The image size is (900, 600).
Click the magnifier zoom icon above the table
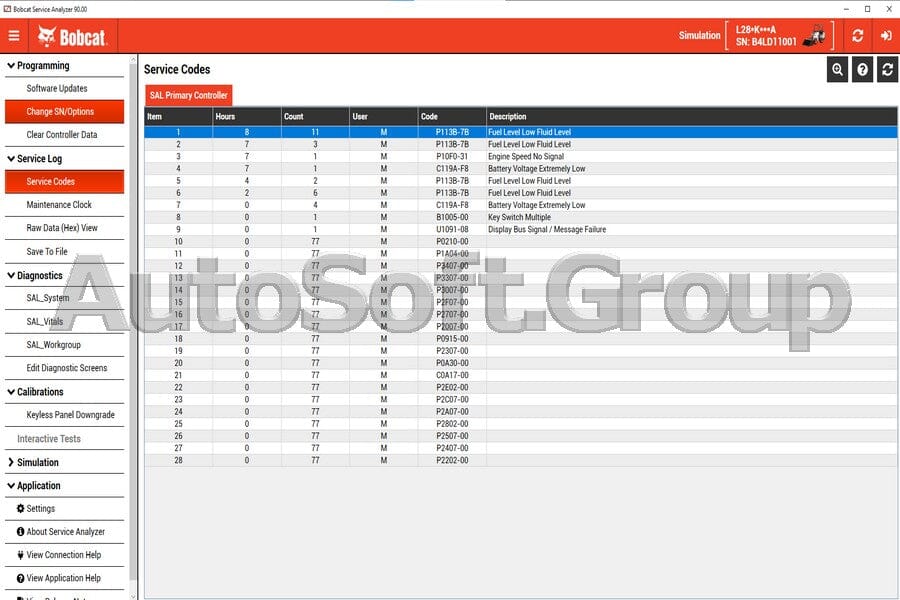click(x=837, y=69)
